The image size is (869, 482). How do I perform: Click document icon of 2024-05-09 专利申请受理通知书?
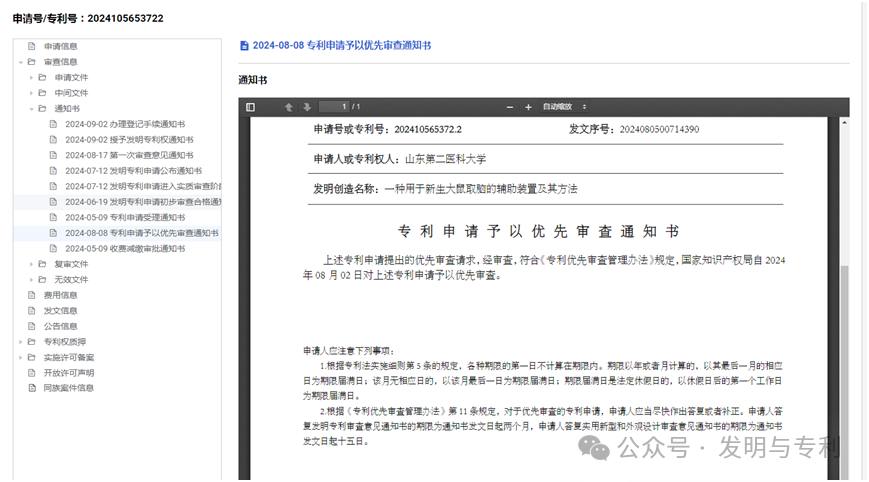53,217
